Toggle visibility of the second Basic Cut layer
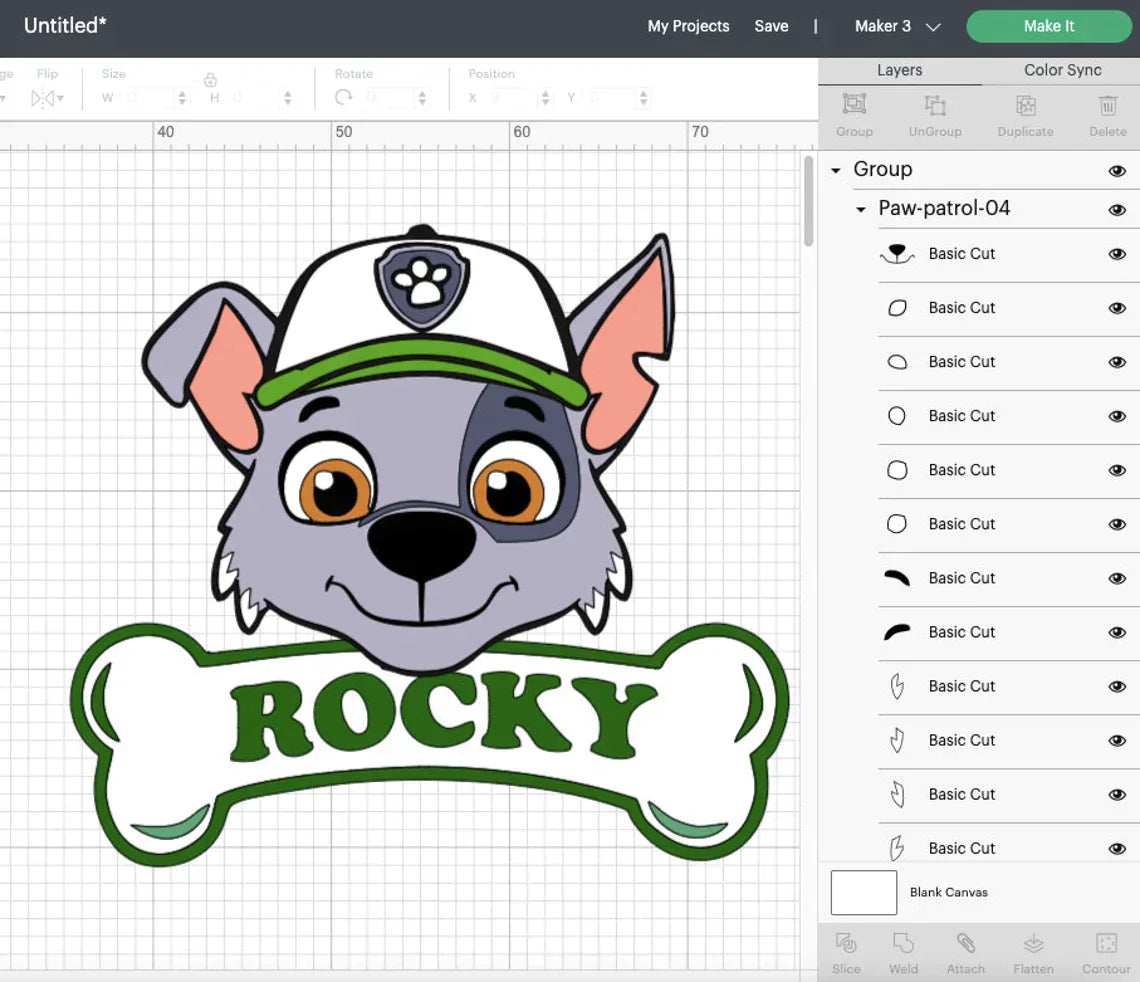The width and height of the screenshot is (1140, 982). coord(1117,308)
